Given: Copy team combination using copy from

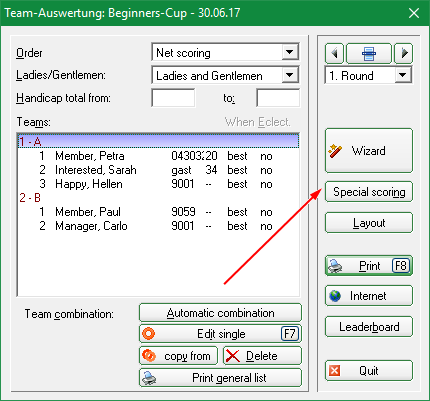Looking at the screenshot, I should 178,356.
